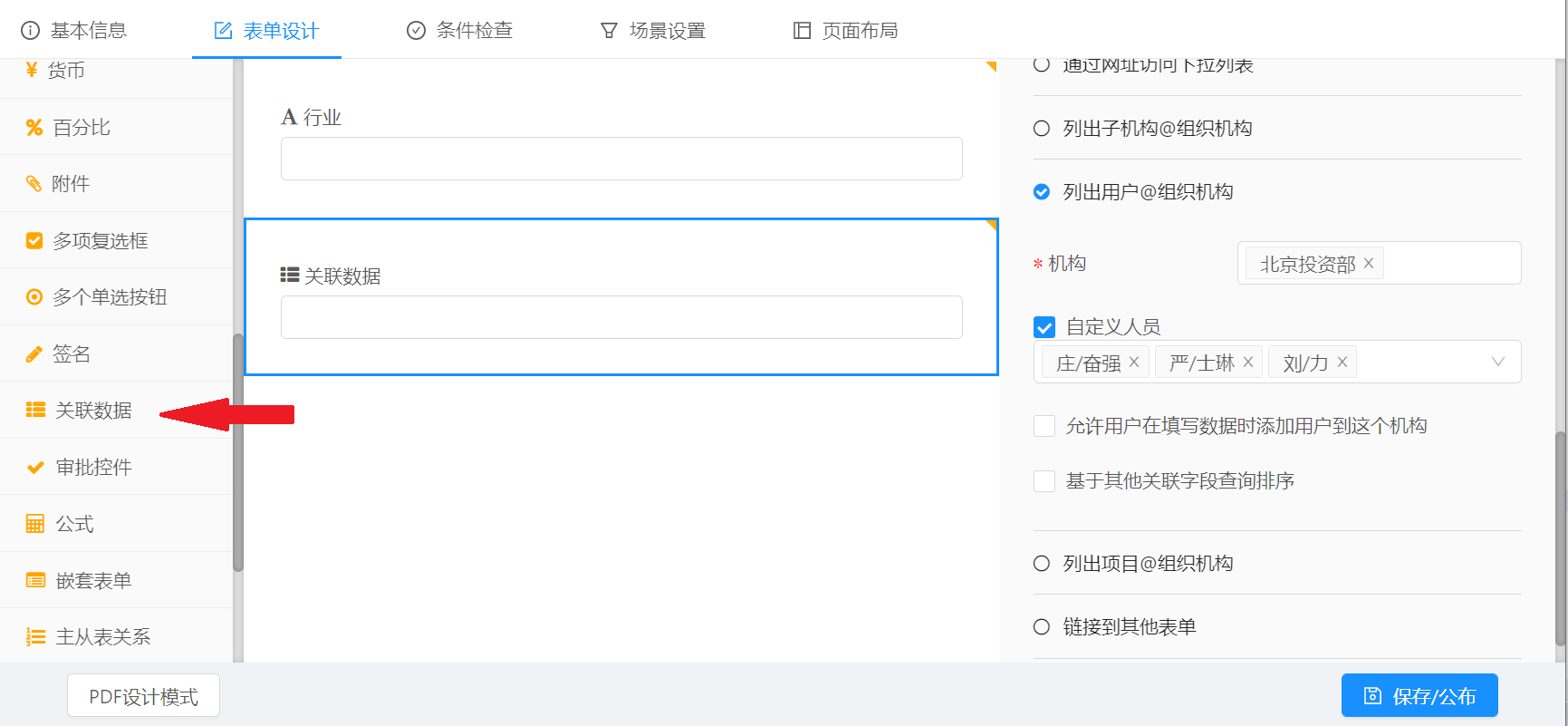Click the numbered-list icon beside 主从表关系

(x=35, y=637)
